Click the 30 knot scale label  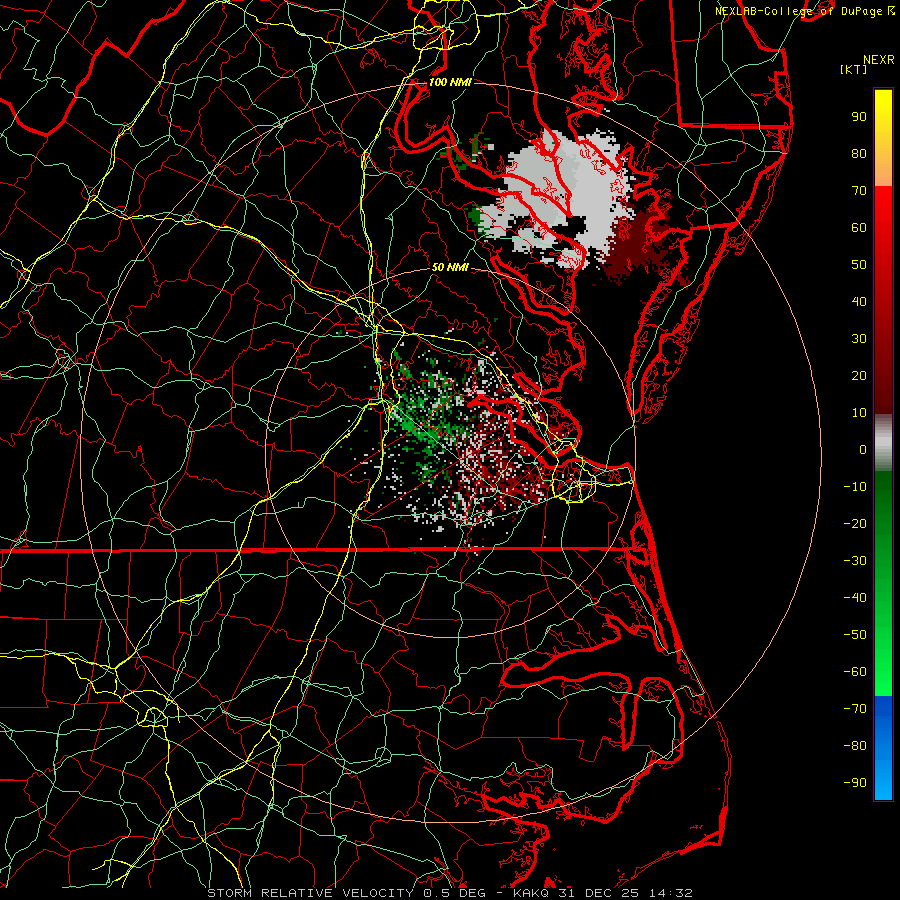[859, 339]
